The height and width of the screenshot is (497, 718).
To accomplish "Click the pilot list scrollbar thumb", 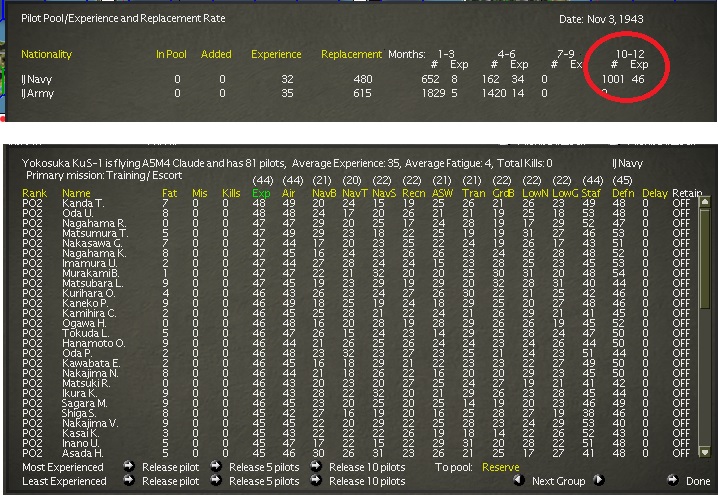I will click(x=705, y=259).
